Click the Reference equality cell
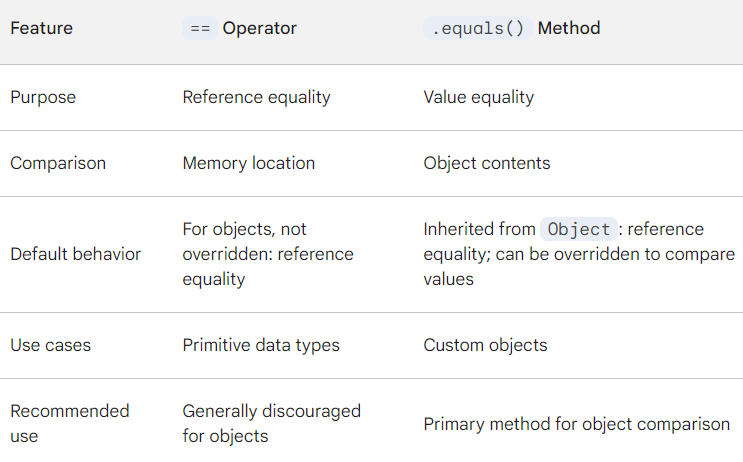 pyautogui.click(x=256, y=97)
